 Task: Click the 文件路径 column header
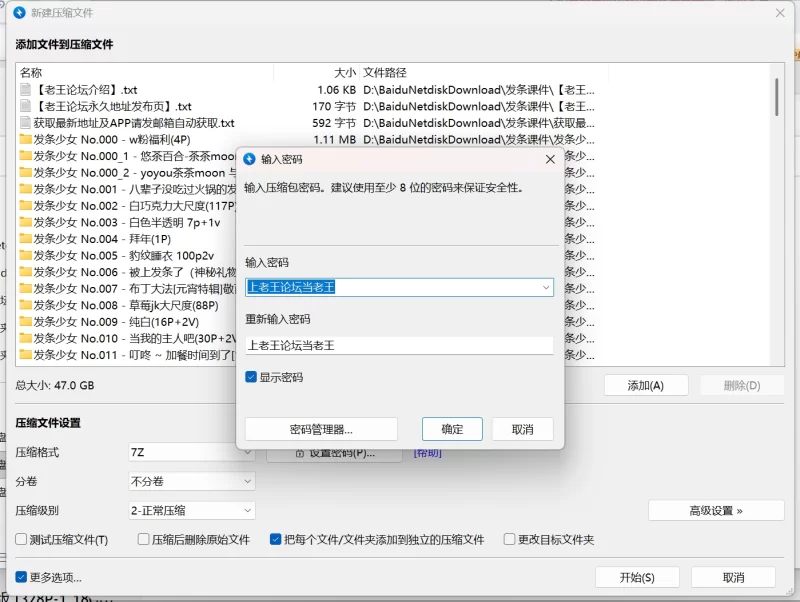pos(385,73)
